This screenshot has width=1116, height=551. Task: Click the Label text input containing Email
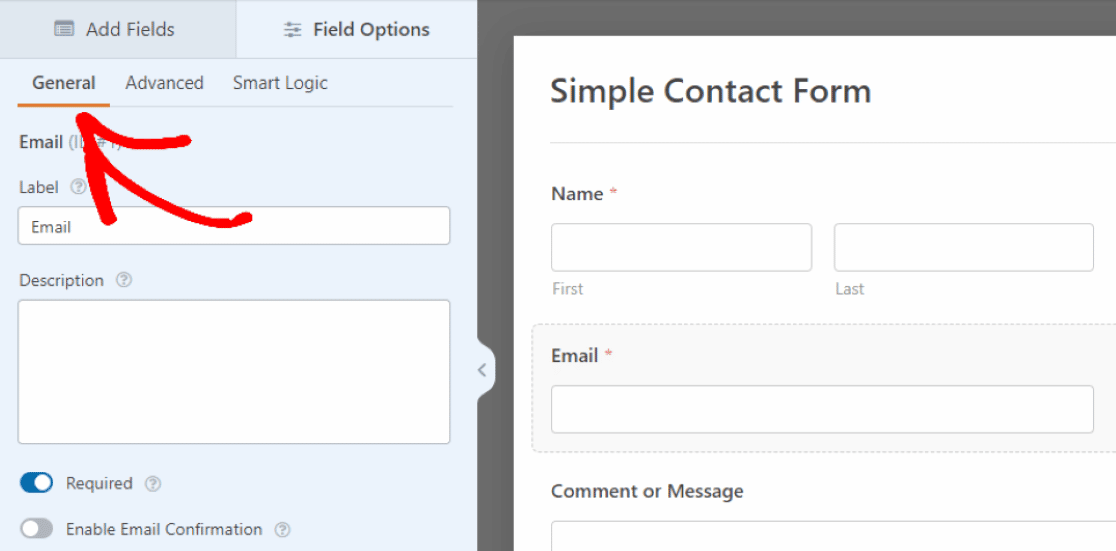tap(234, 226)
